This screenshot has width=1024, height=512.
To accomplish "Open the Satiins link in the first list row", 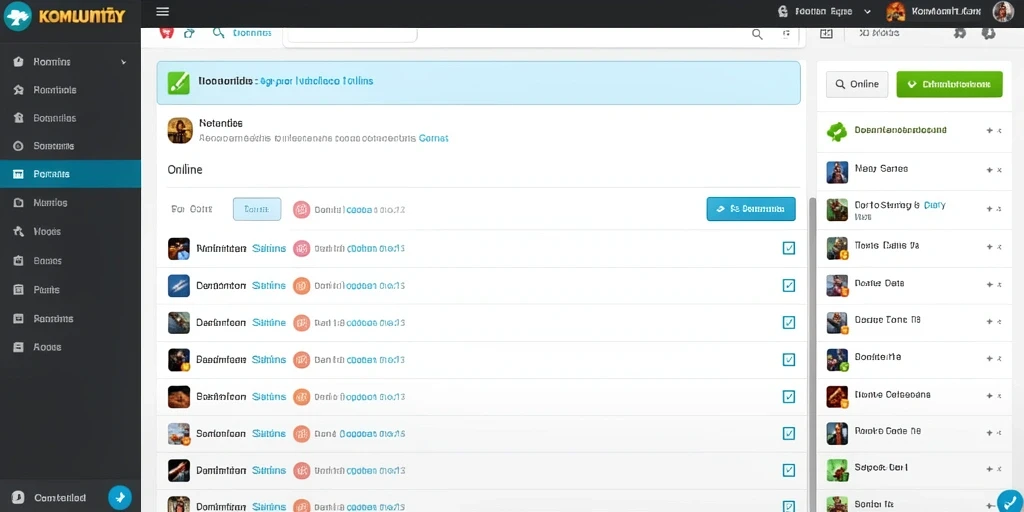I will coord(268,248).
